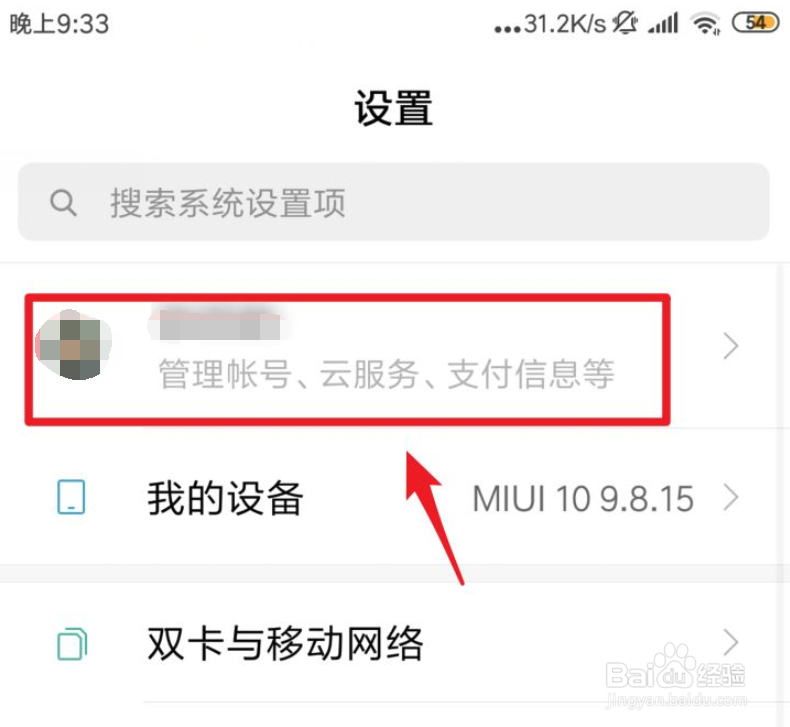Tap the search magnifier icon

tap(63, 203)
